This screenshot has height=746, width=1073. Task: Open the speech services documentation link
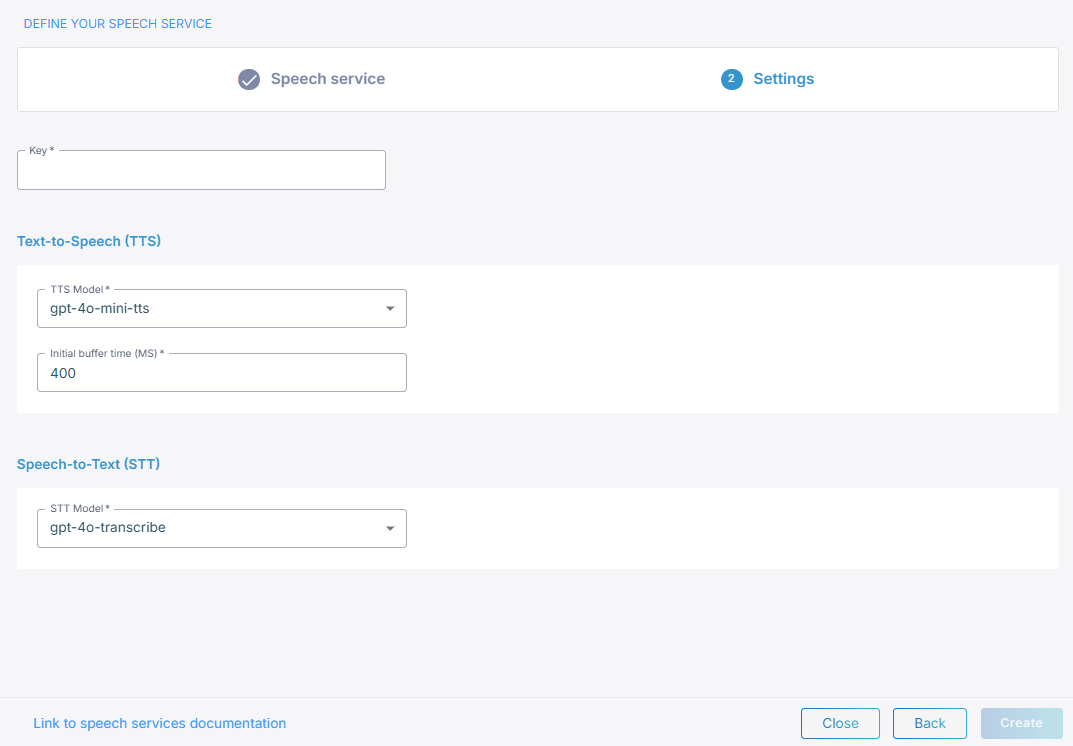pyautogui.click(x=160, y=723)
